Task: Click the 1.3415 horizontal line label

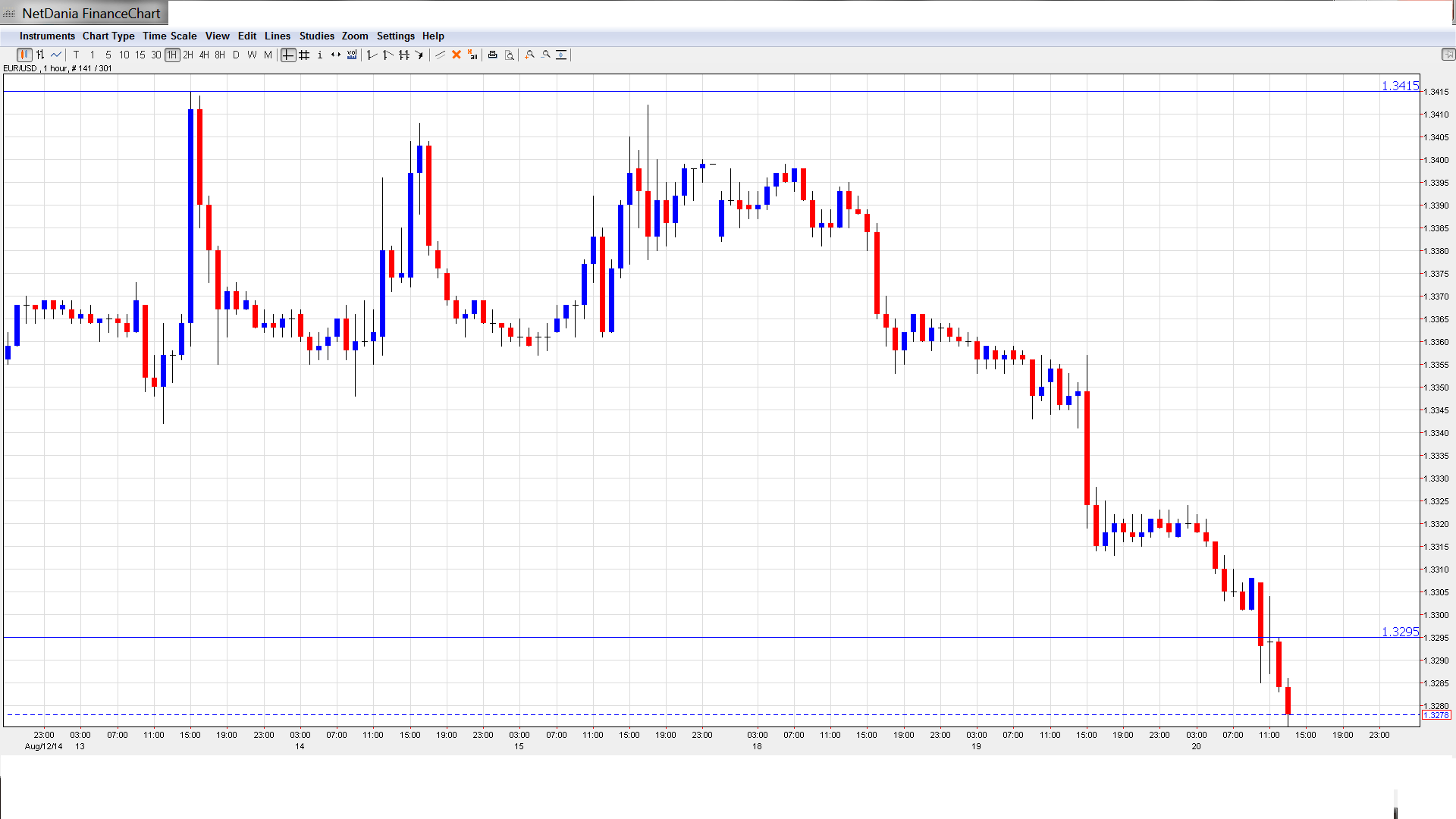Action: (x=1399, y=86)
